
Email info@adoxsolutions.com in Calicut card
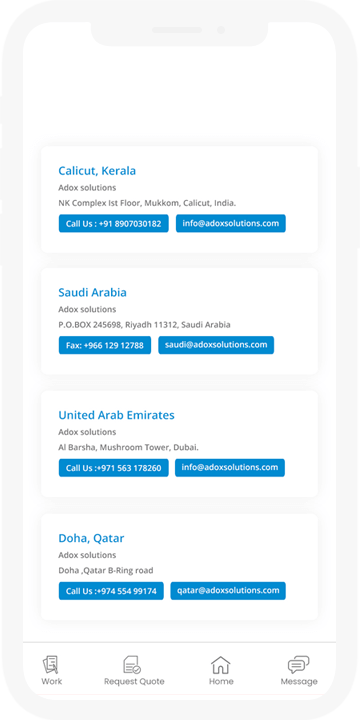(x=231, y=224)
